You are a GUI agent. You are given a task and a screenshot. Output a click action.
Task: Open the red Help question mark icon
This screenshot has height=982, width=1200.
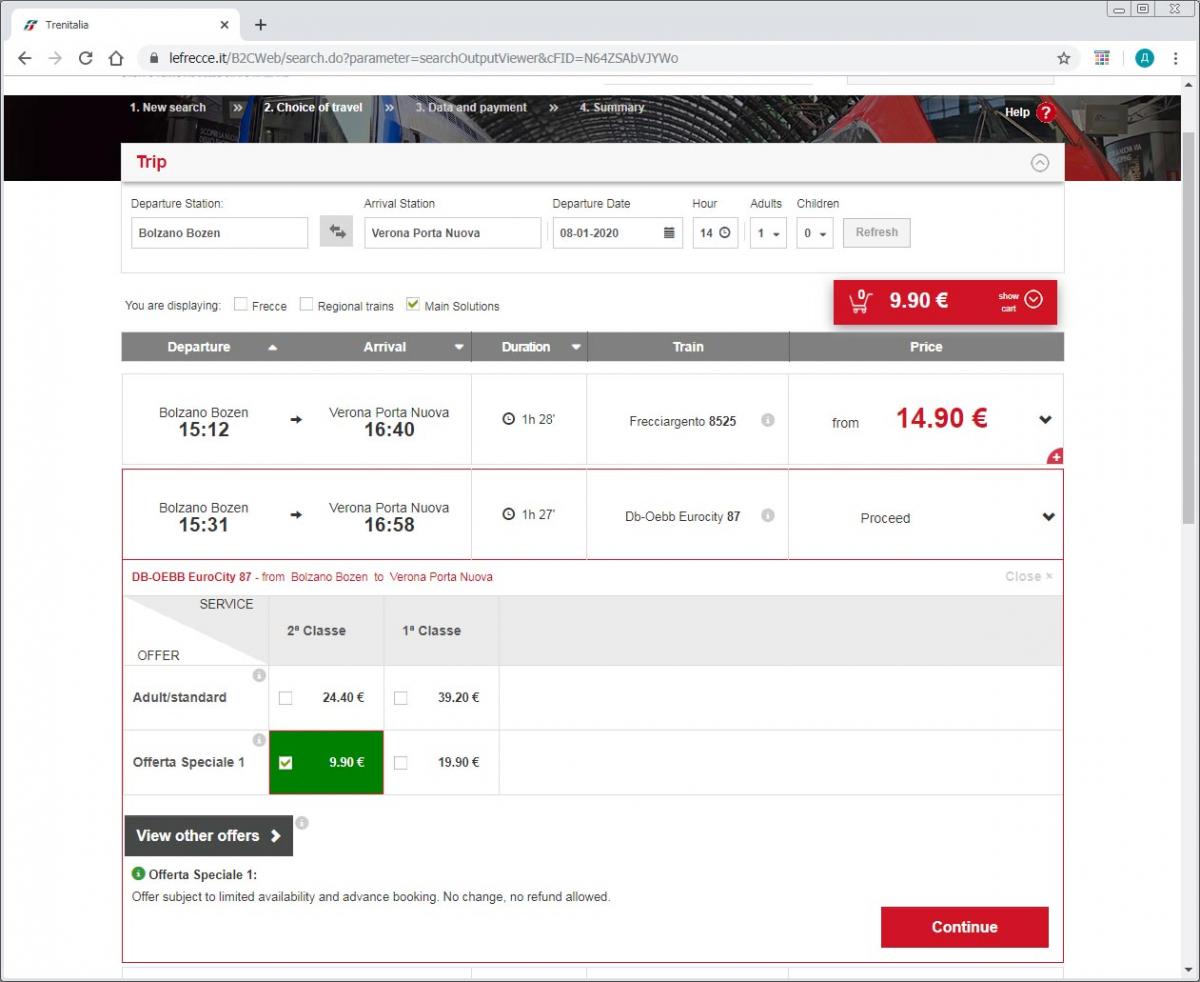(1046, 112)
